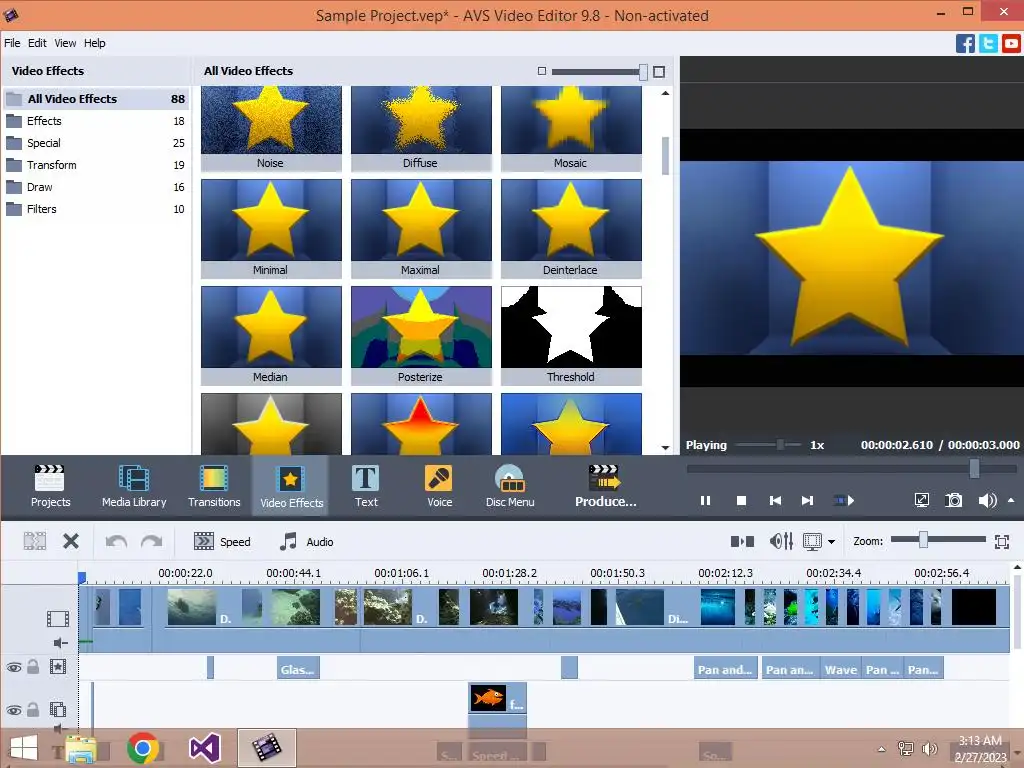Select the fish overlay clip on timeline
This screenshot has height=768, width=1024.
498,698
